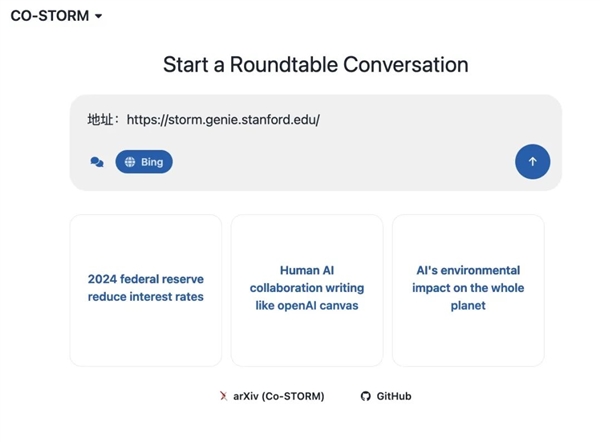Click the arXiv logo icon
The image size is (600, 442).
pyautogui.click(x=223, y=396)
